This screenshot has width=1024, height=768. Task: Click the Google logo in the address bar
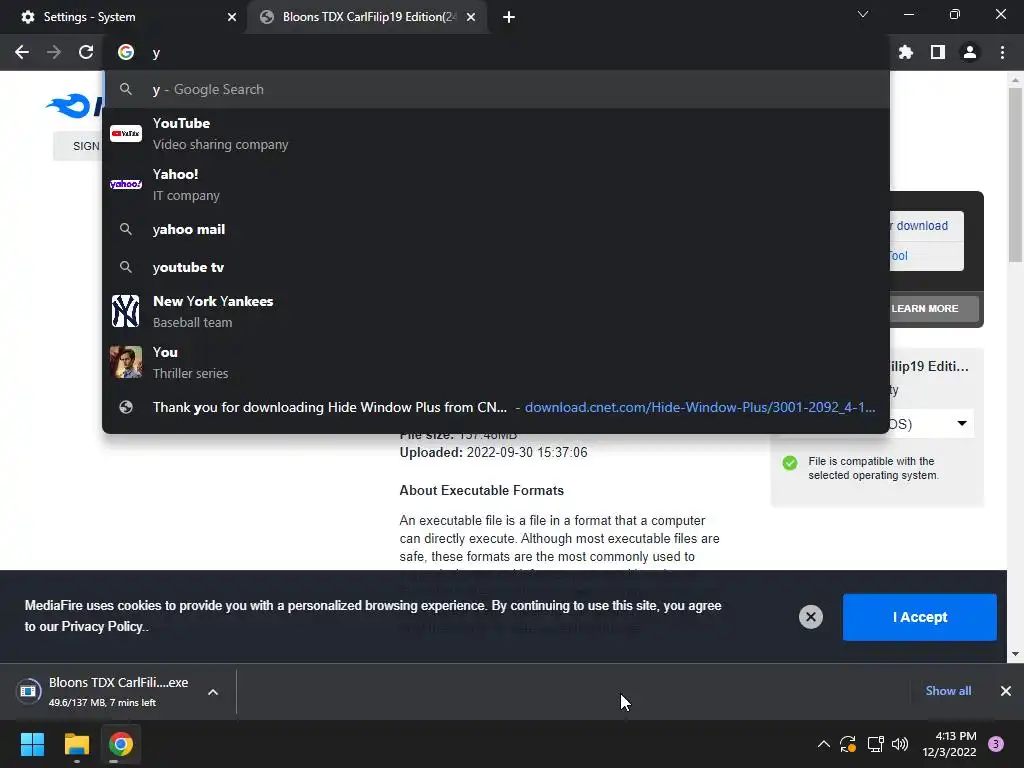[x=126, y=52]
